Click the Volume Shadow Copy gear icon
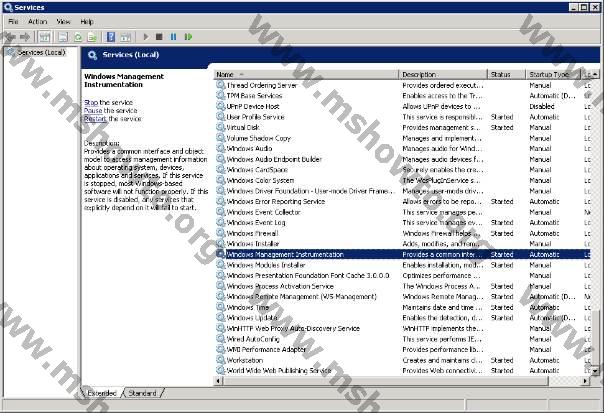 click(220, 138)
